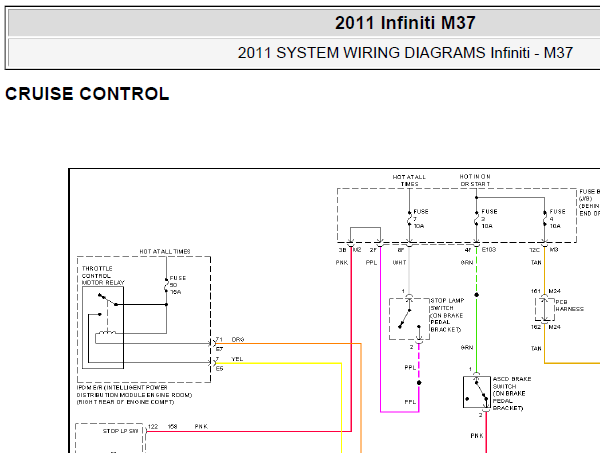Click the "ASCD BRAKE SWITCH" description label
This screenshot has width=600, height=453.
point(512,393)
